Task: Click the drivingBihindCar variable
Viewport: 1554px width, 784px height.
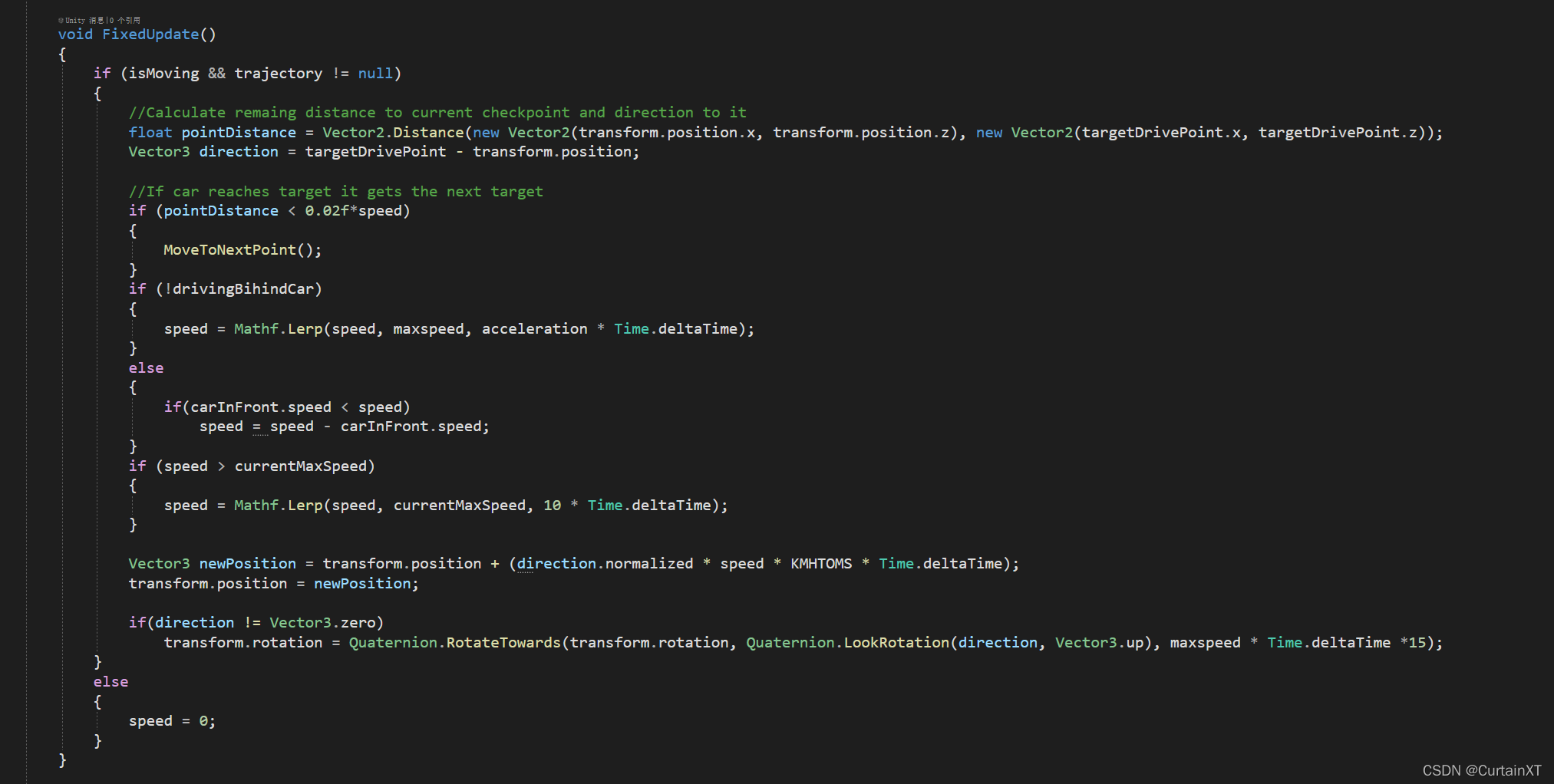Action: pos(243,288)
